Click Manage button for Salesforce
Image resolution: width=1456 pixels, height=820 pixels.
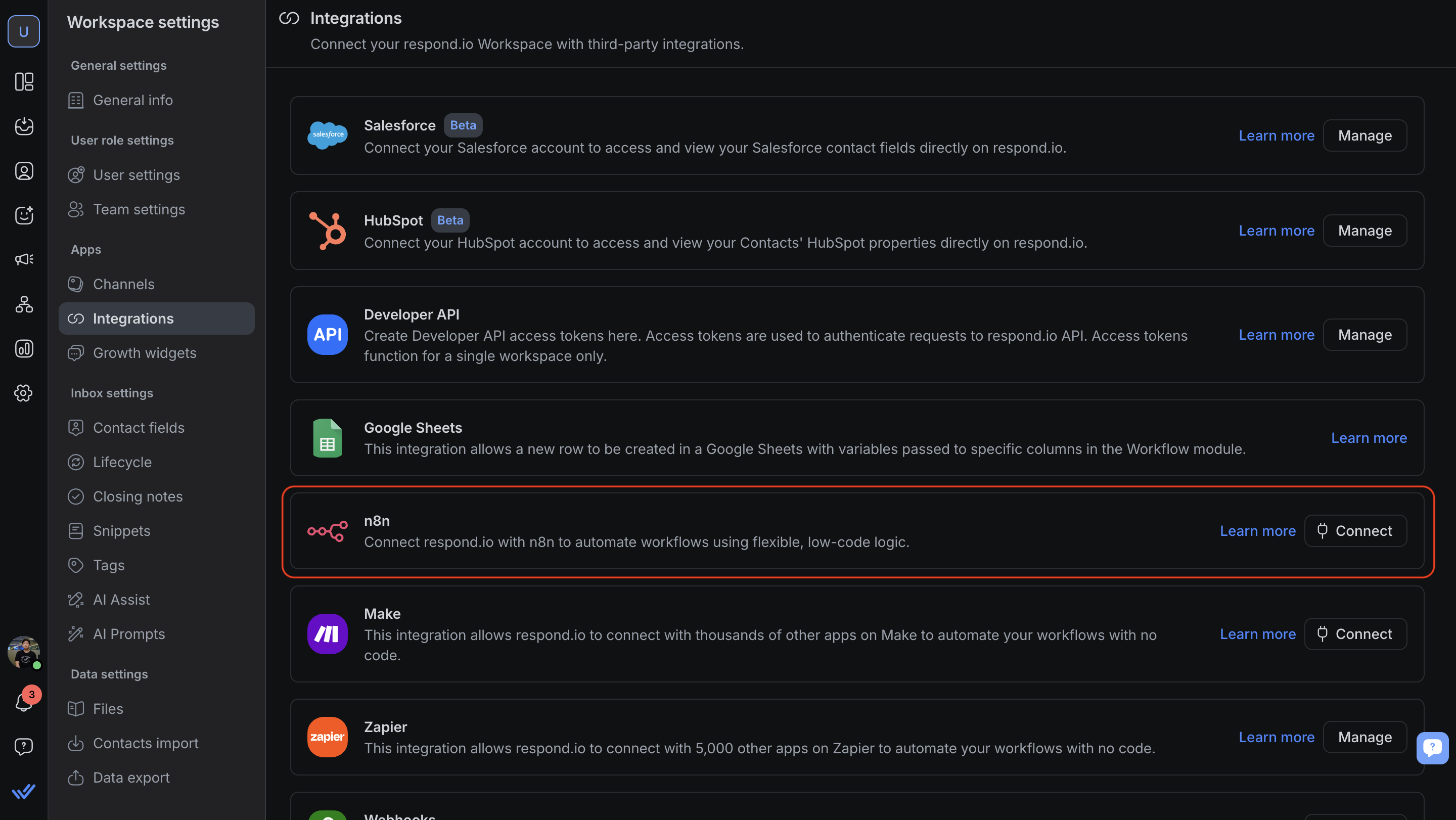point(1364,135)
